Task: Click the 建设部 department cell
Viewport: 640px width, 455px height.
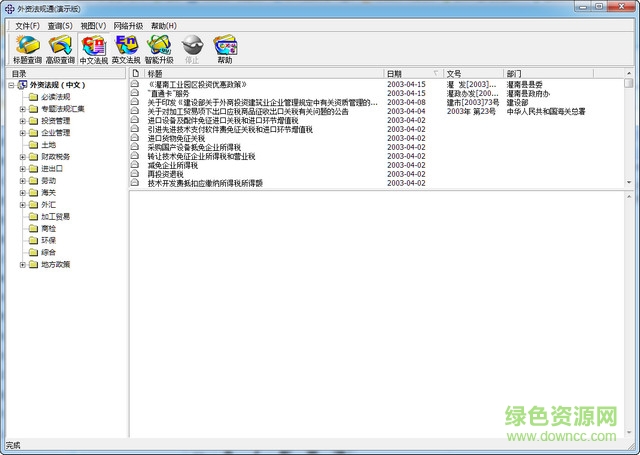Action: [517, 102]
